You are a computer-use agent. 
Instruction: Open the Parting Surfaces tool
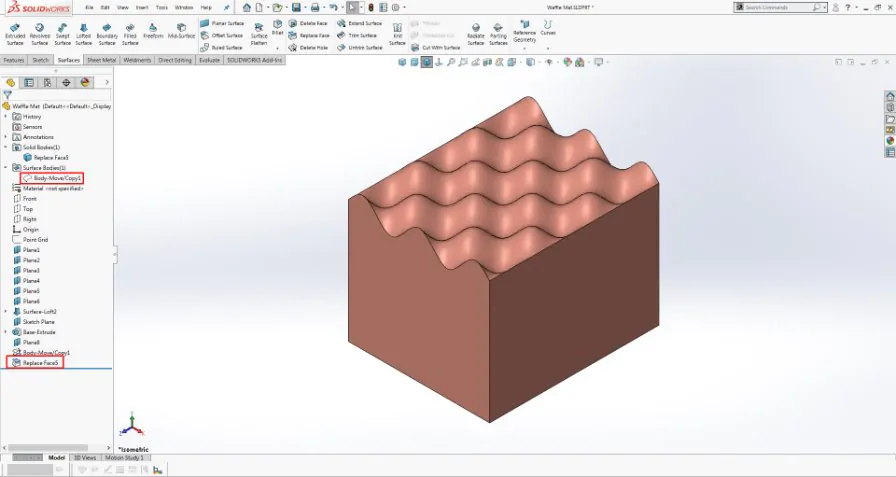click(x=498, y=34)
